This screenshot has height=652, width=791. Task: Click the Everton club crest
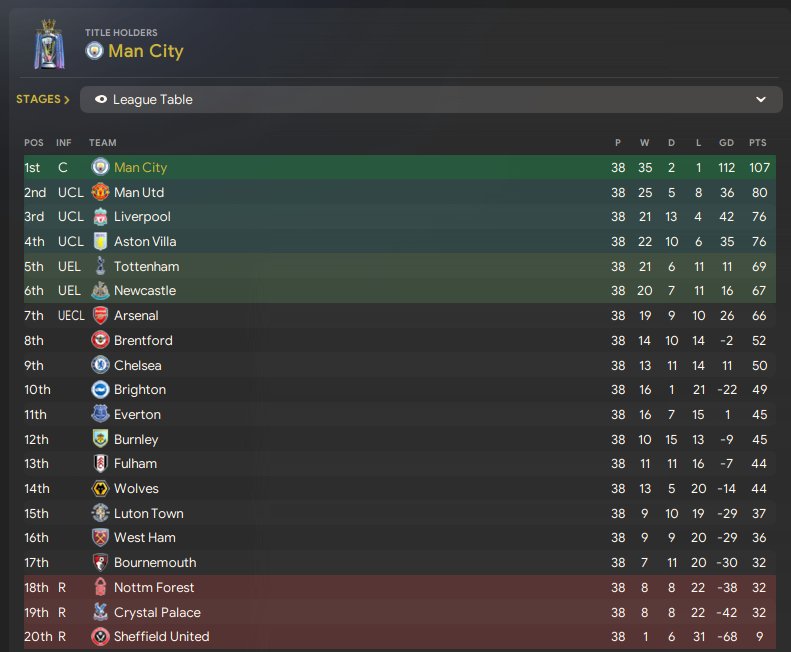tap(100, 414)
